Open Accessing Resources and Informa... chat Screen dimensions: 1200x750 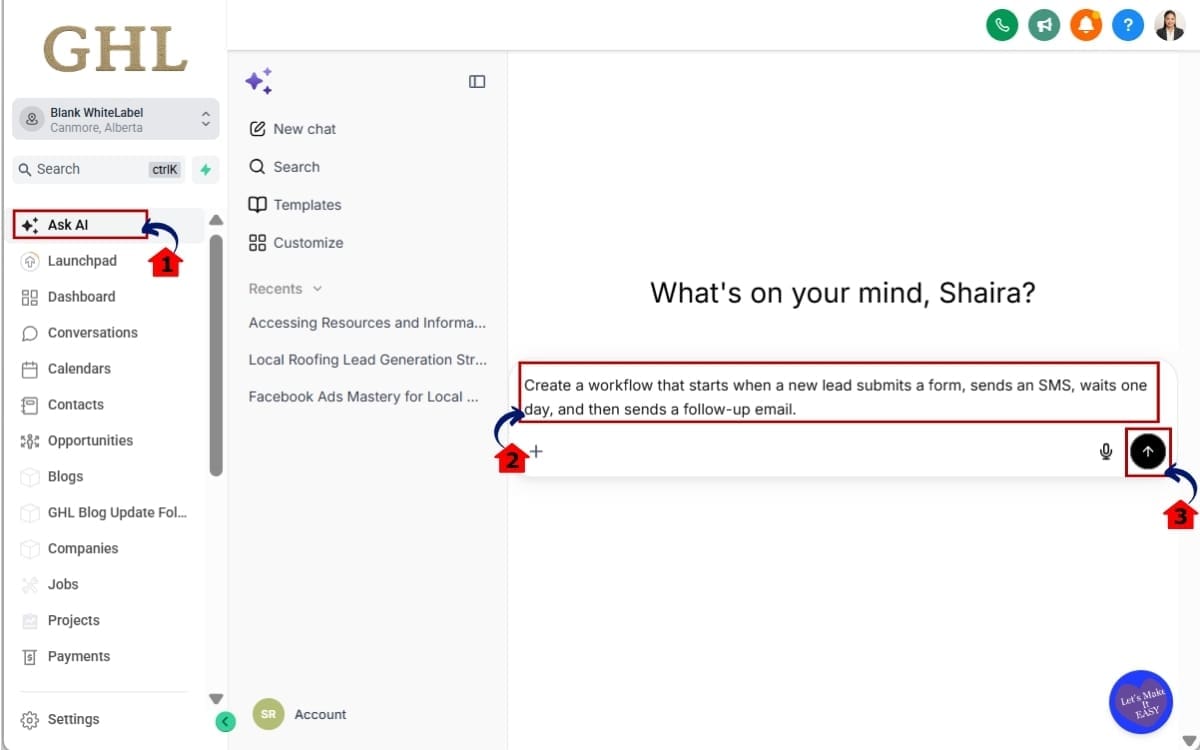pyautogui.click(x=367, y=323)
